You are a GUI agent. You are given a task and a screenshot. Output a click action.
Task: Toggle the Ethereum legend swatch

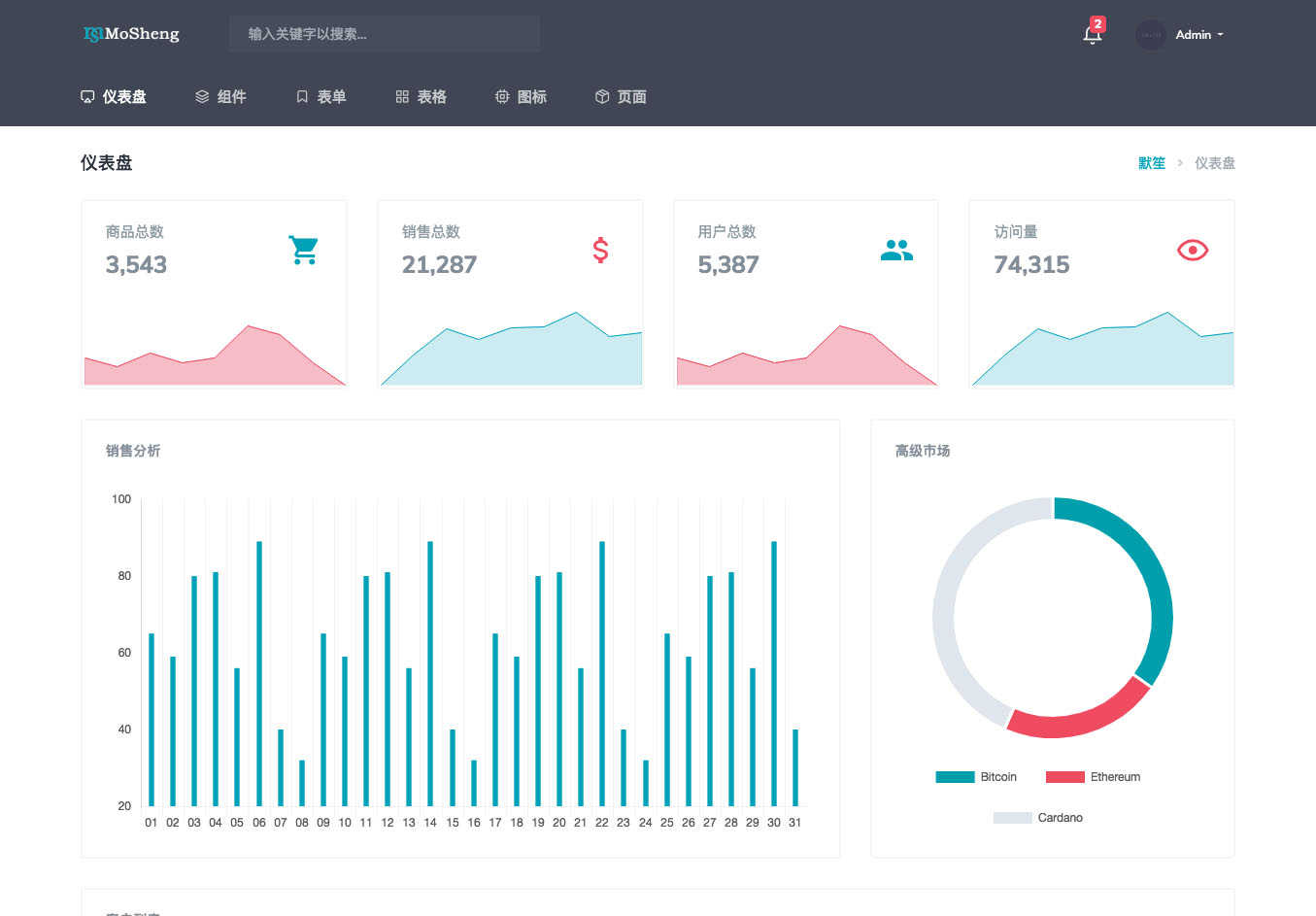[x=1064, y=777]
